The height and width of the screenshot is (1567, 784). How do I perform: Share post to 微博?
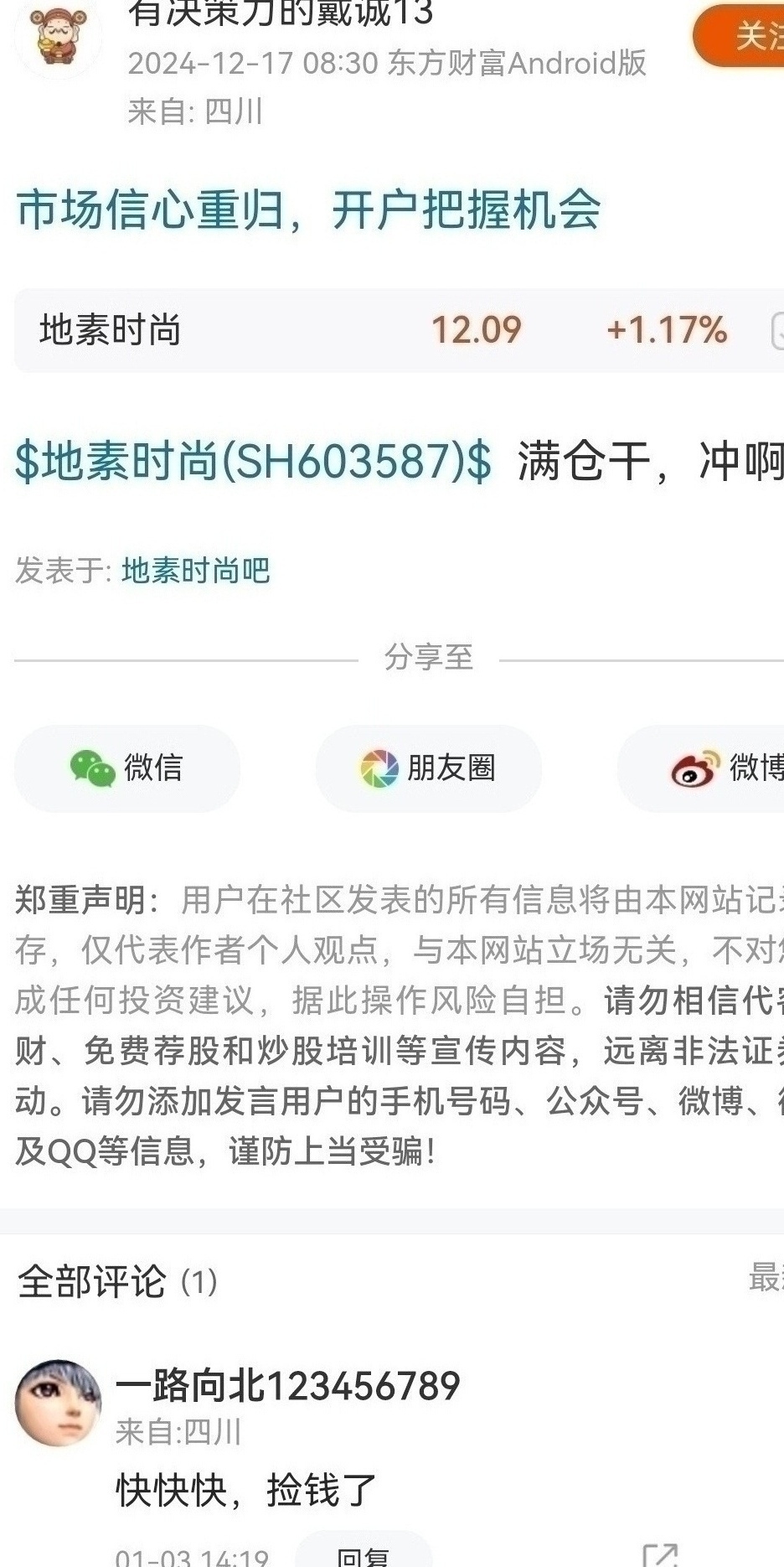click(702, 768)
